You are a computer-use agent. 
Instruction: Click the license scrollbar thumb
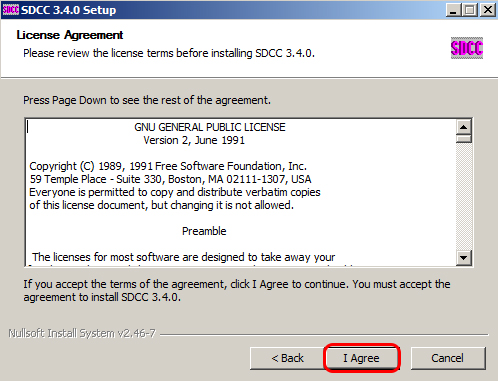464,138
